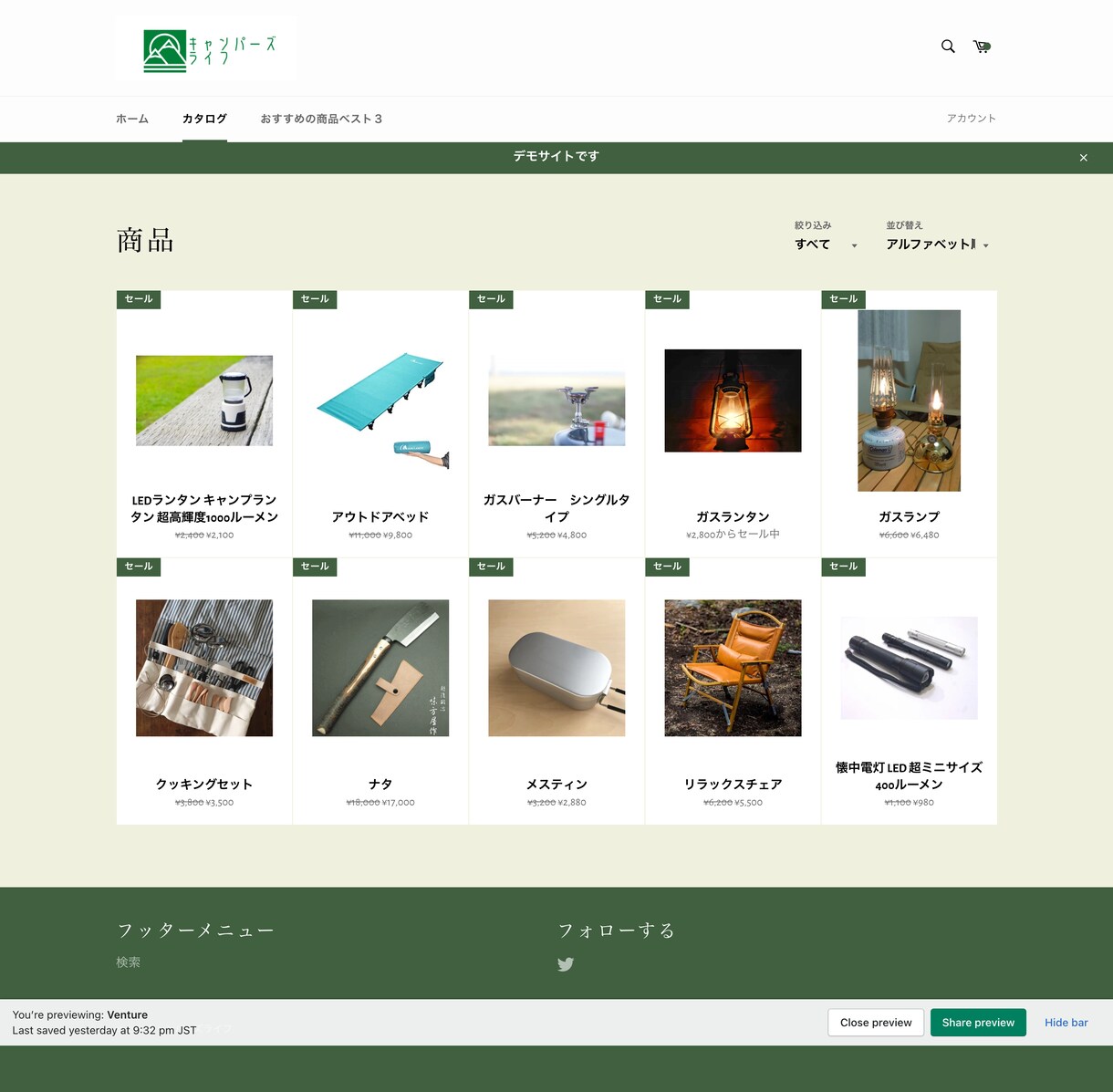Click the フッターメニュー footer heading
Image resolution: width=1113 pixels, height=1092 pixels.
coord(195,931)
